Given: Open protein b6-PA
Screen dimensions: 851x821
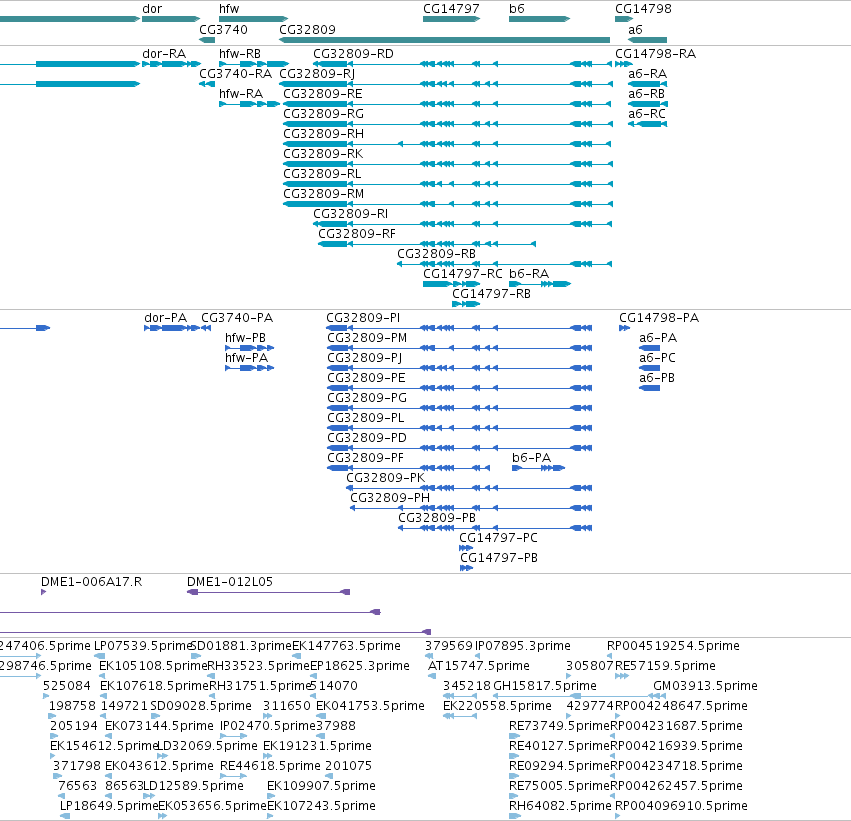Looking at the screenshot, I should pyautogui.click(x=531, y=459).
